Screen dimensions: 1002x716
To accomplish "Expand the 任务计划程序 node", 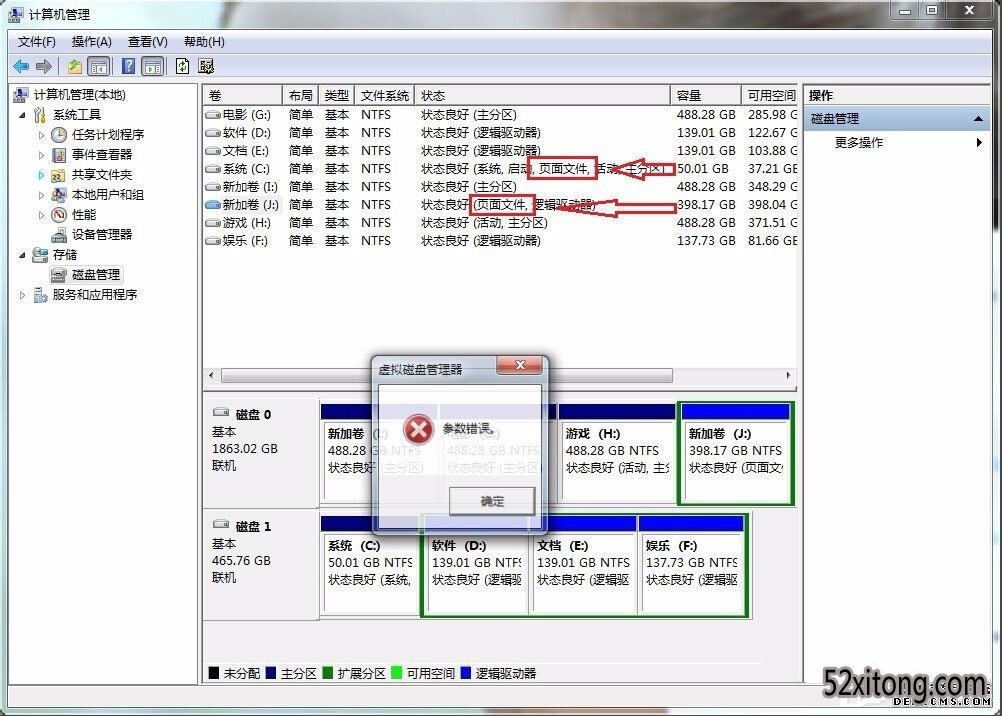I will 42,135.
